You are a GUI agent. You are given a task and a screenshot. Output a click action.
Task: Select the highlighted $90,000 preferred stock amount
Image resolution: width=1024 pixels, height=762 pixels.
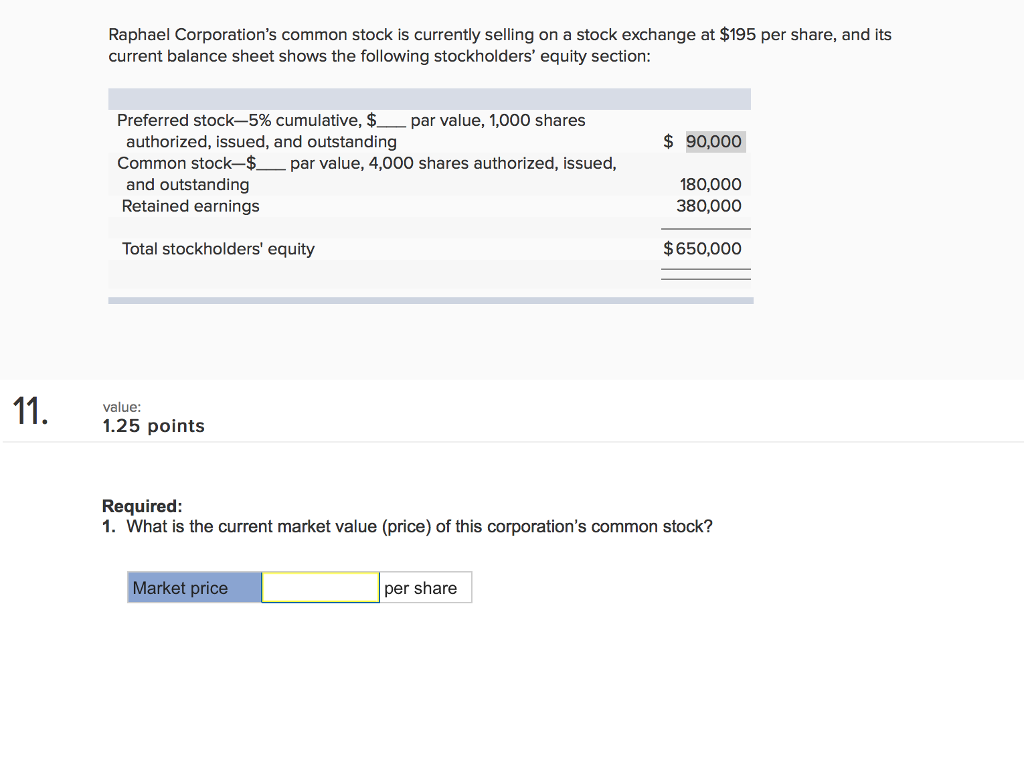click(713, 142)
